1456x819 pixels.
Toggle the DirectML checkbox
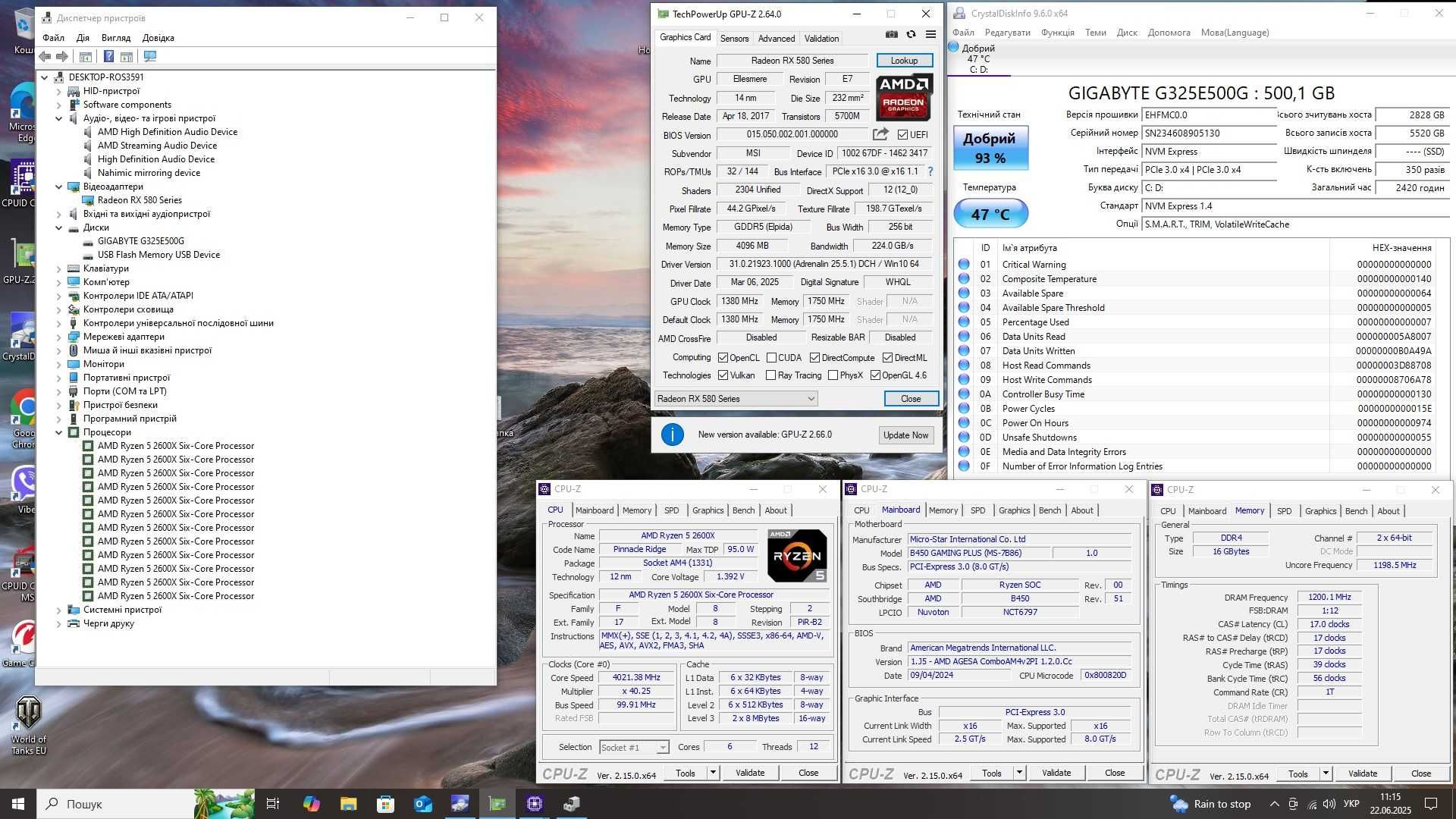[x=887, y=358]
